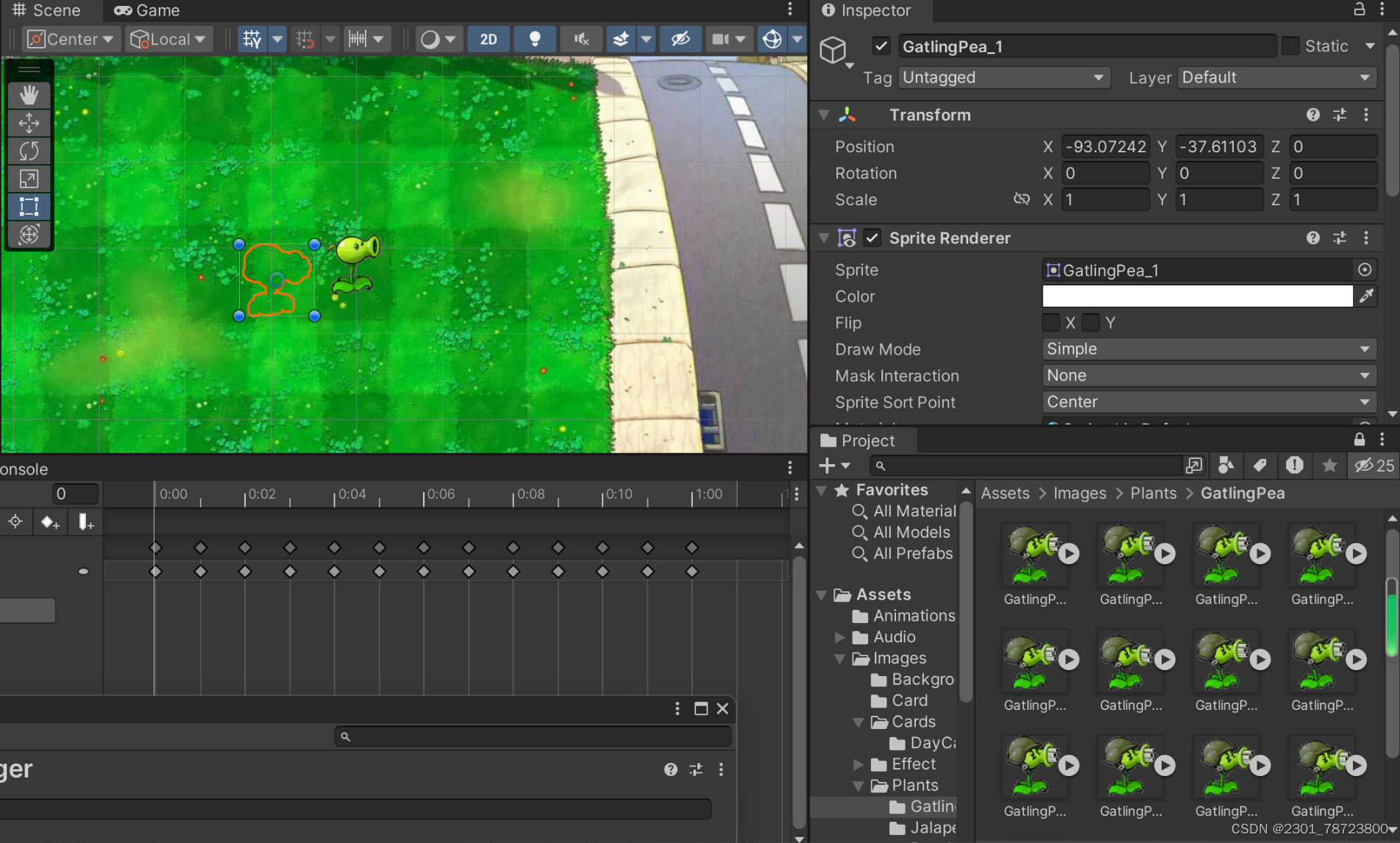Open Transform presets icon
Screen dimensions: 1400x843
1340,115
